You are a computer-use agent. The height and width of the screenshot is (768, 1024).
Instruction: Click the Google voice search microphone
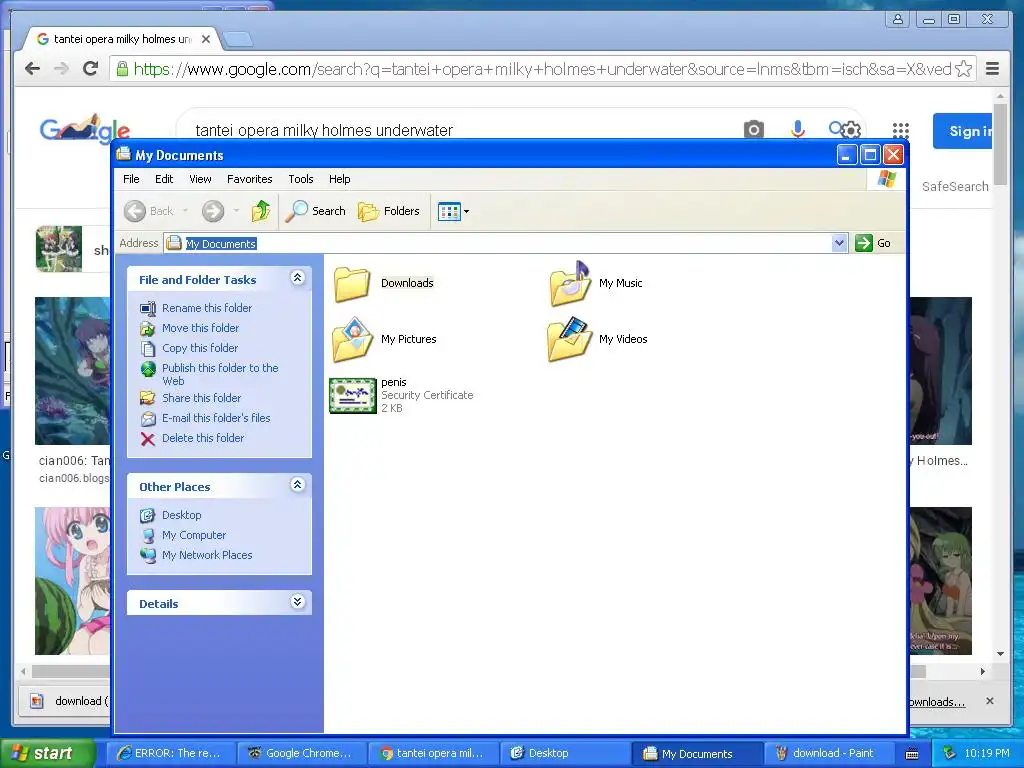click(x=797, y=129)
